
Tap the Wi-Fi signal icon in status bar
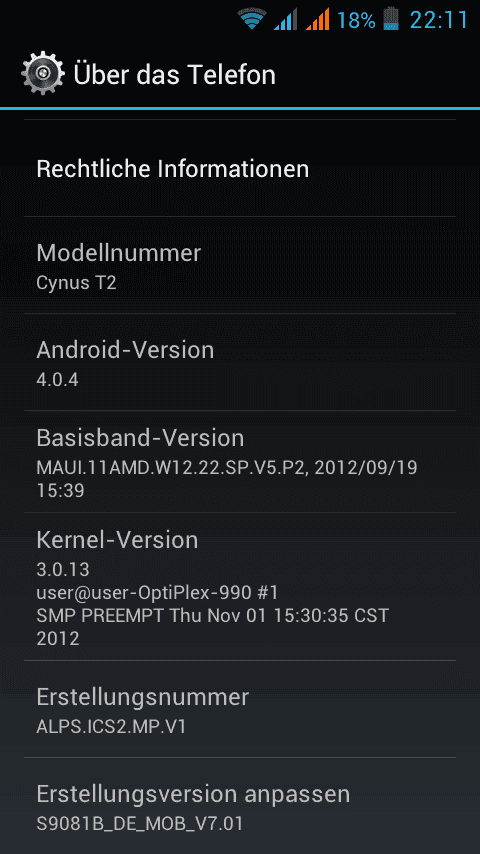click(x=251, y=20)
